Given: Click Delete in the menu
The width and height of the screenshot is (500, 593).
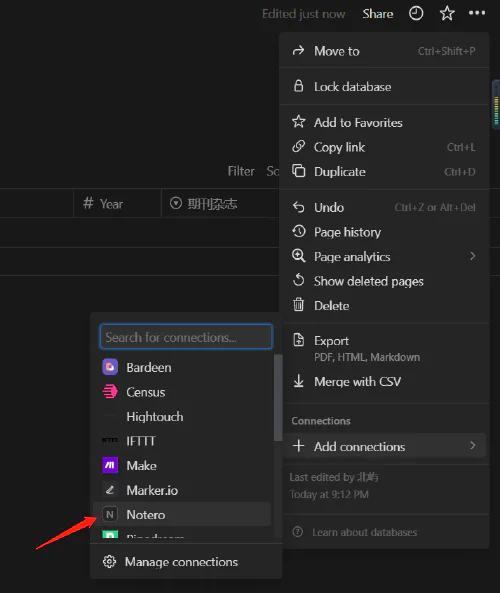Looking at the screenshot, I should click(384, 306).
